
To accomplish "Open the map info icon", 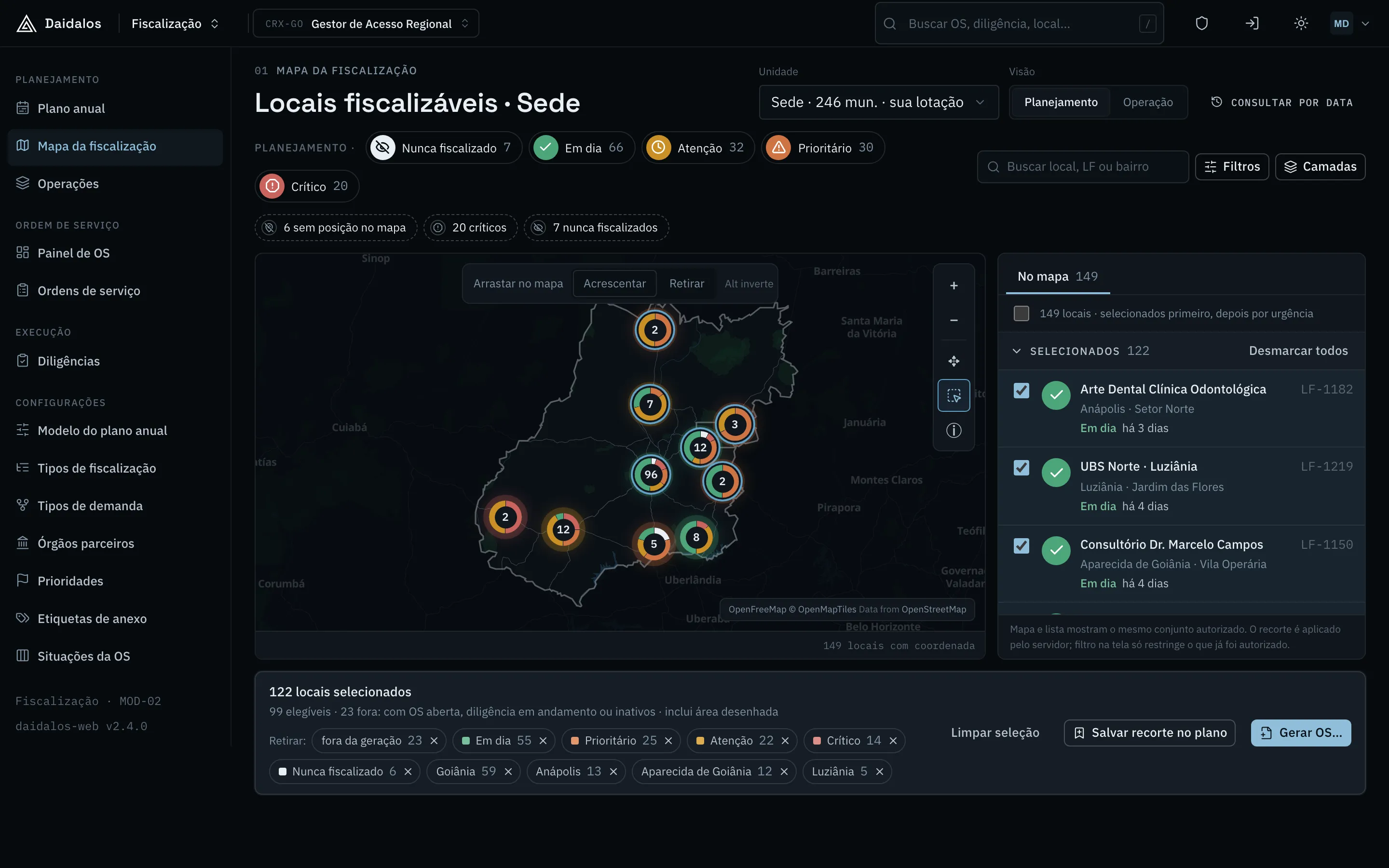I will (953, 430).
